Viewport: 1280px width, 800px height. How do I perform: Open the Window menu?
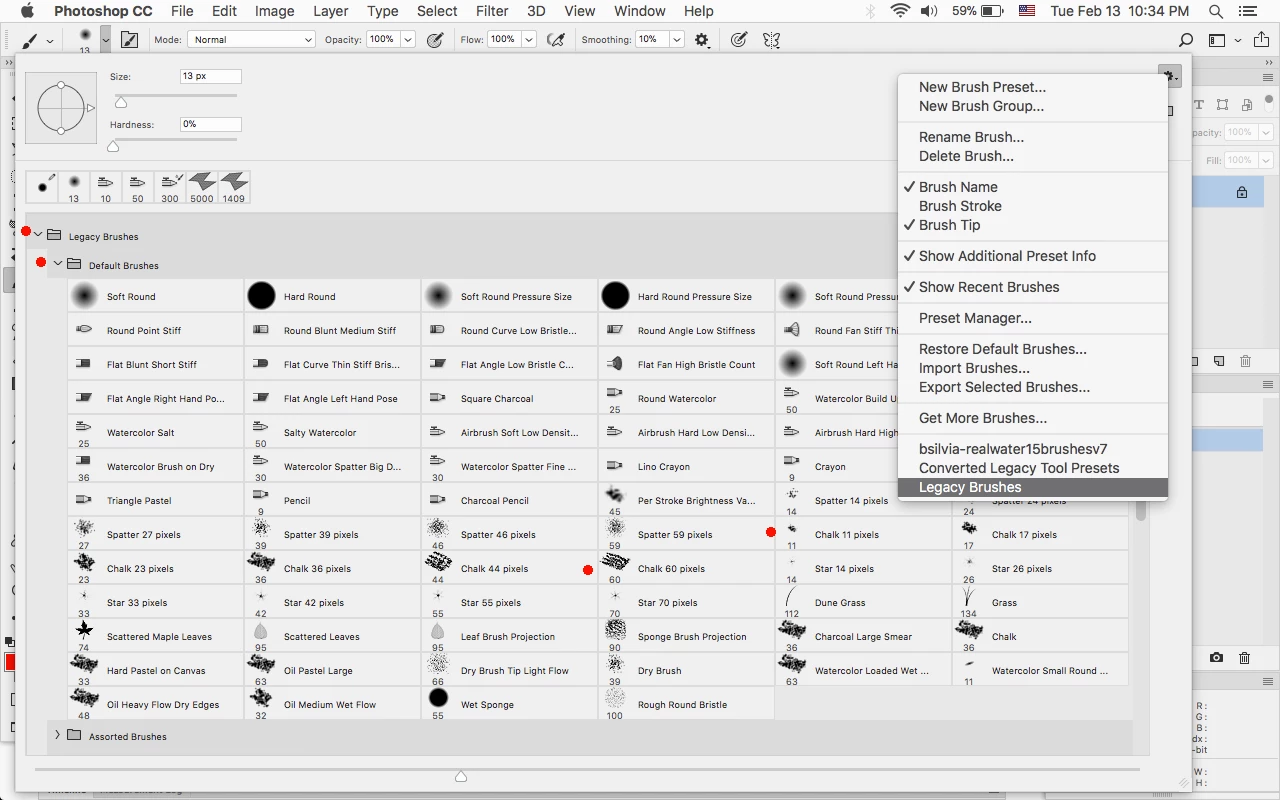(x=639, y=11)
